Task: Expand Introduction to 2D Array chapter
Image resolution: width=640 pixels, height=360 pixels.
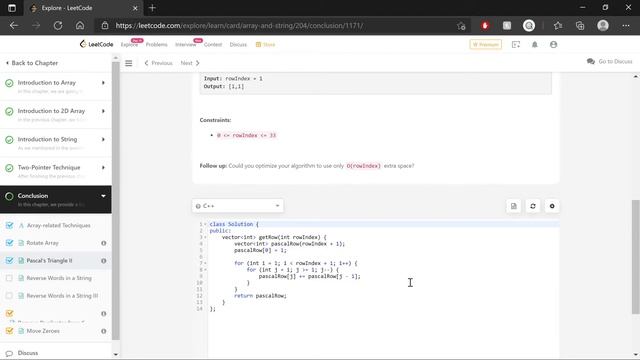Action: pyautogui.click(x=103, y=111)
